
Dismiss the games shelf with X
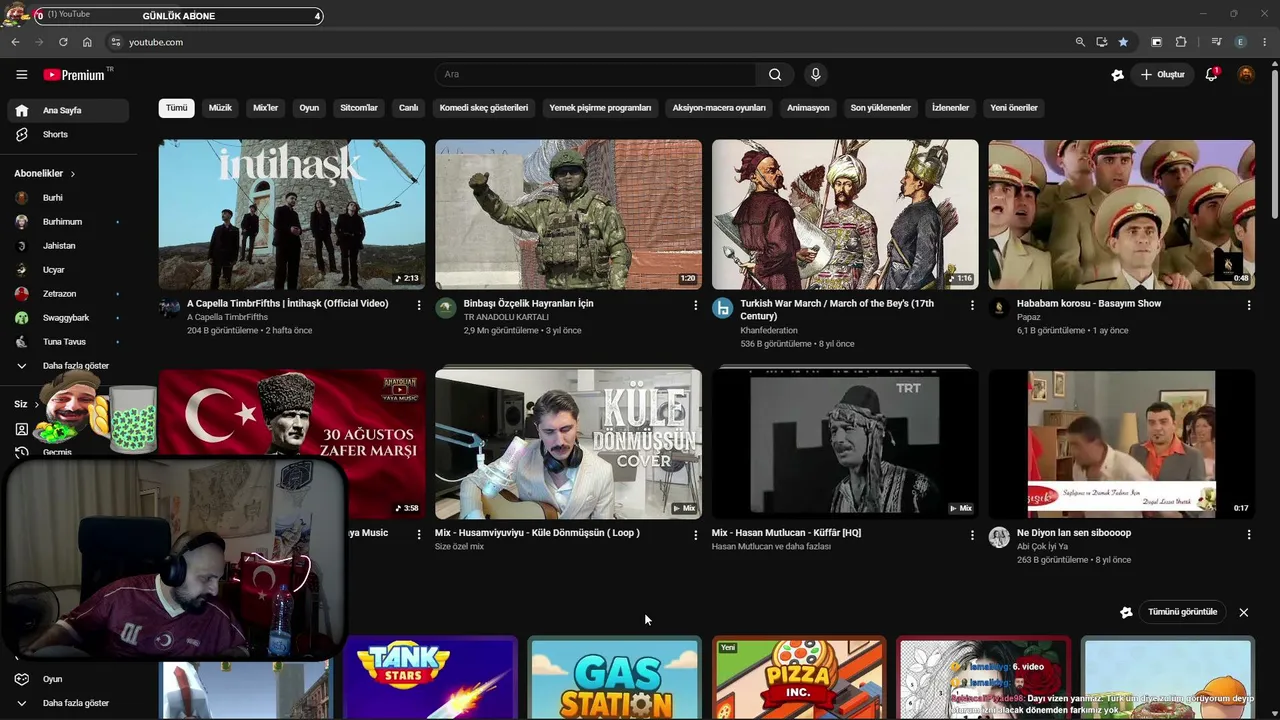(1244, 612)
